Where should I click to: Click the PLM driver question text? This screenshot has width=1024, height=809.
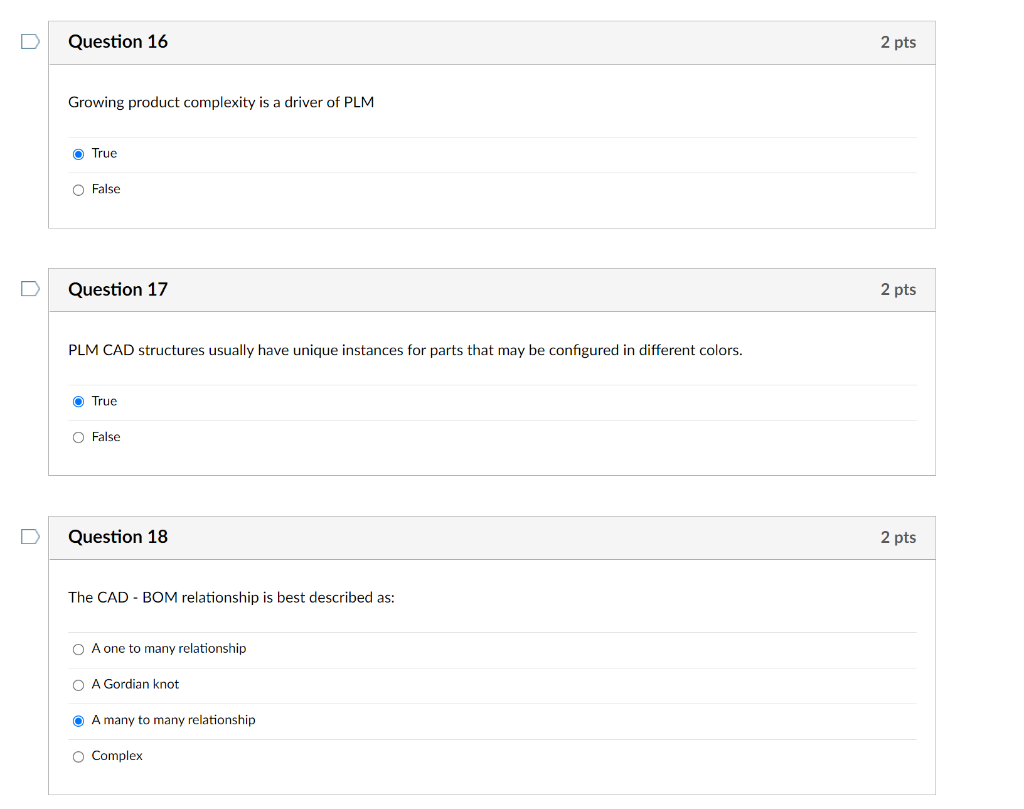click(x=220, y=102)
